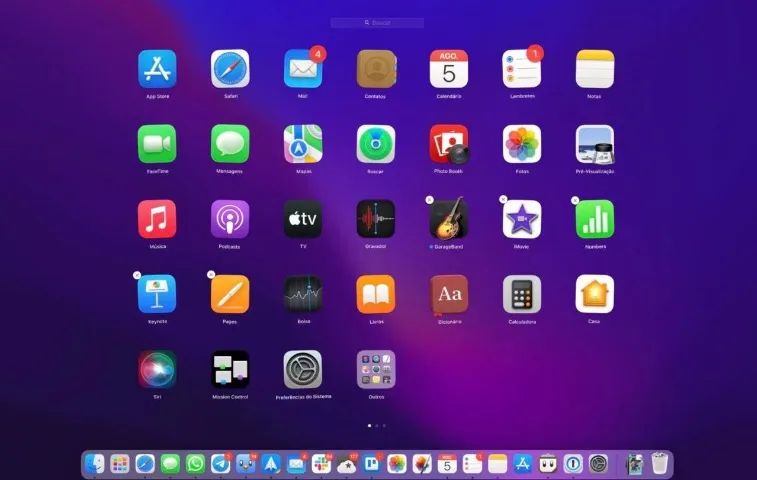Expand the Outros folder

point(376,369)
